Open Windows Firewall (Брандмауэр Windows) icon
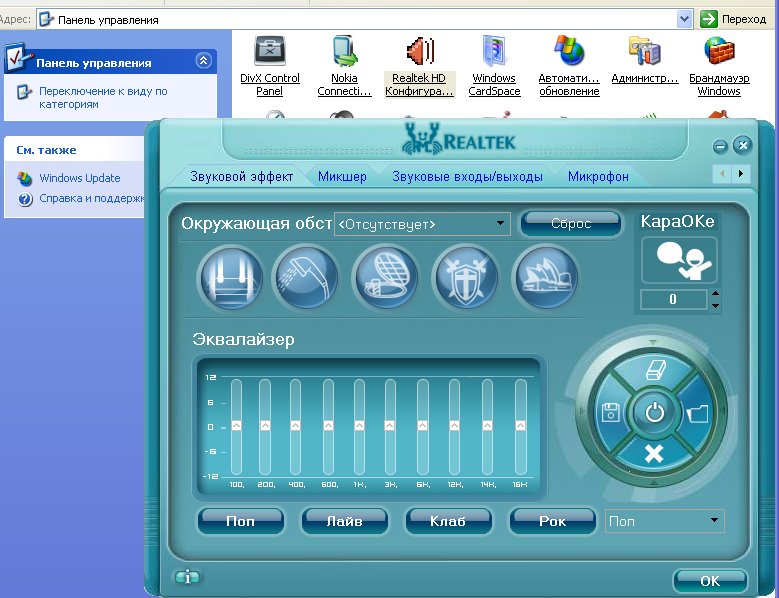Viewport: 779px width, 598px height. 719,51
